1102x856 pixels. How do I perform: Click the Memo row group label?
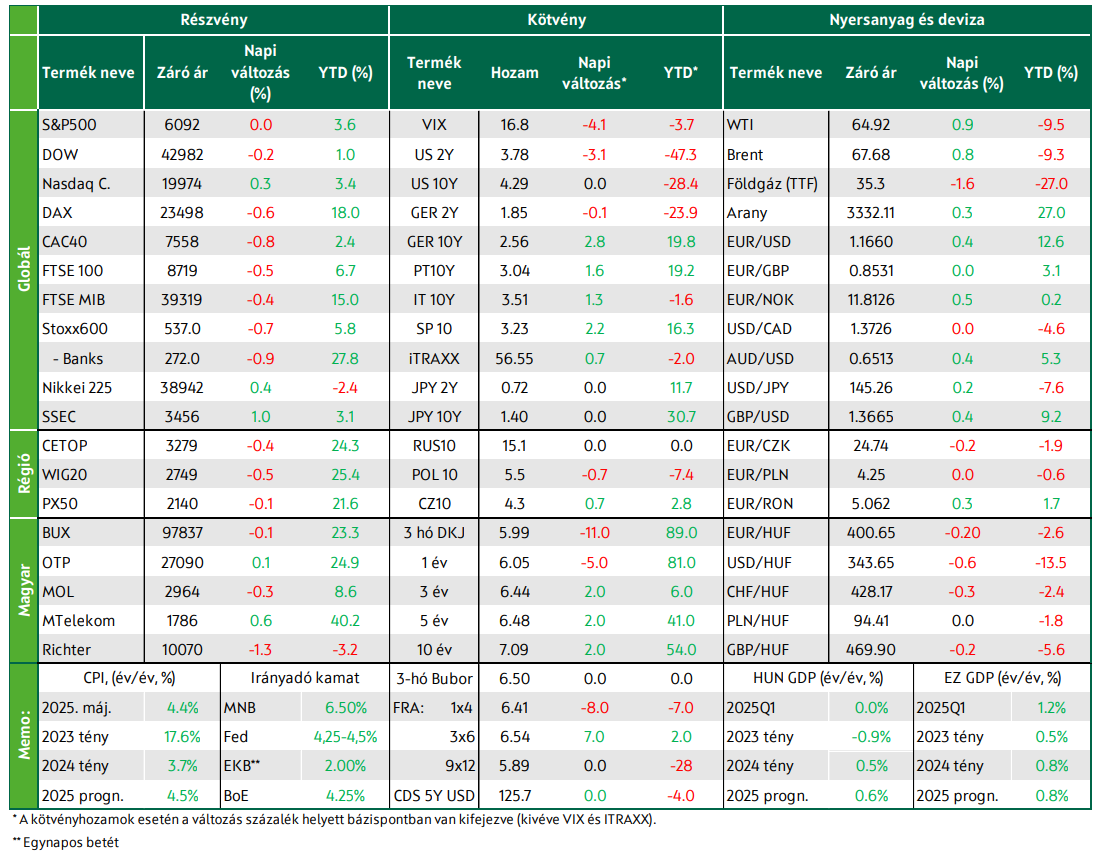pos(24,736)
